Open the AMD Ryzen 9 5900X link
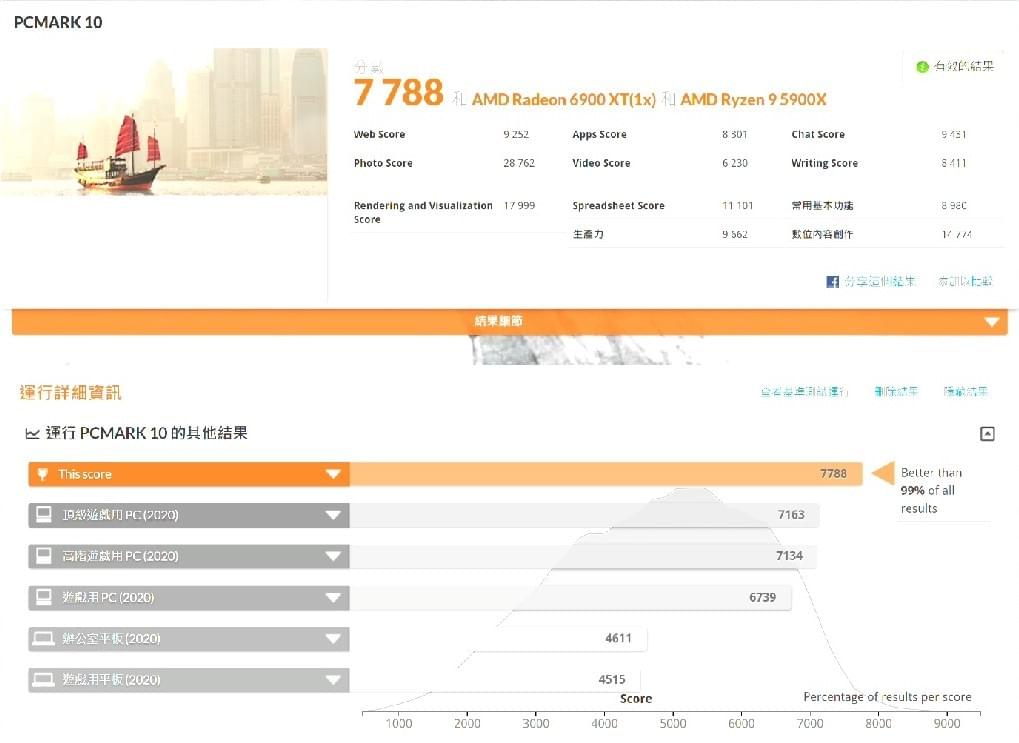This screenshot has width=1019, height=743. click(753, 99)
